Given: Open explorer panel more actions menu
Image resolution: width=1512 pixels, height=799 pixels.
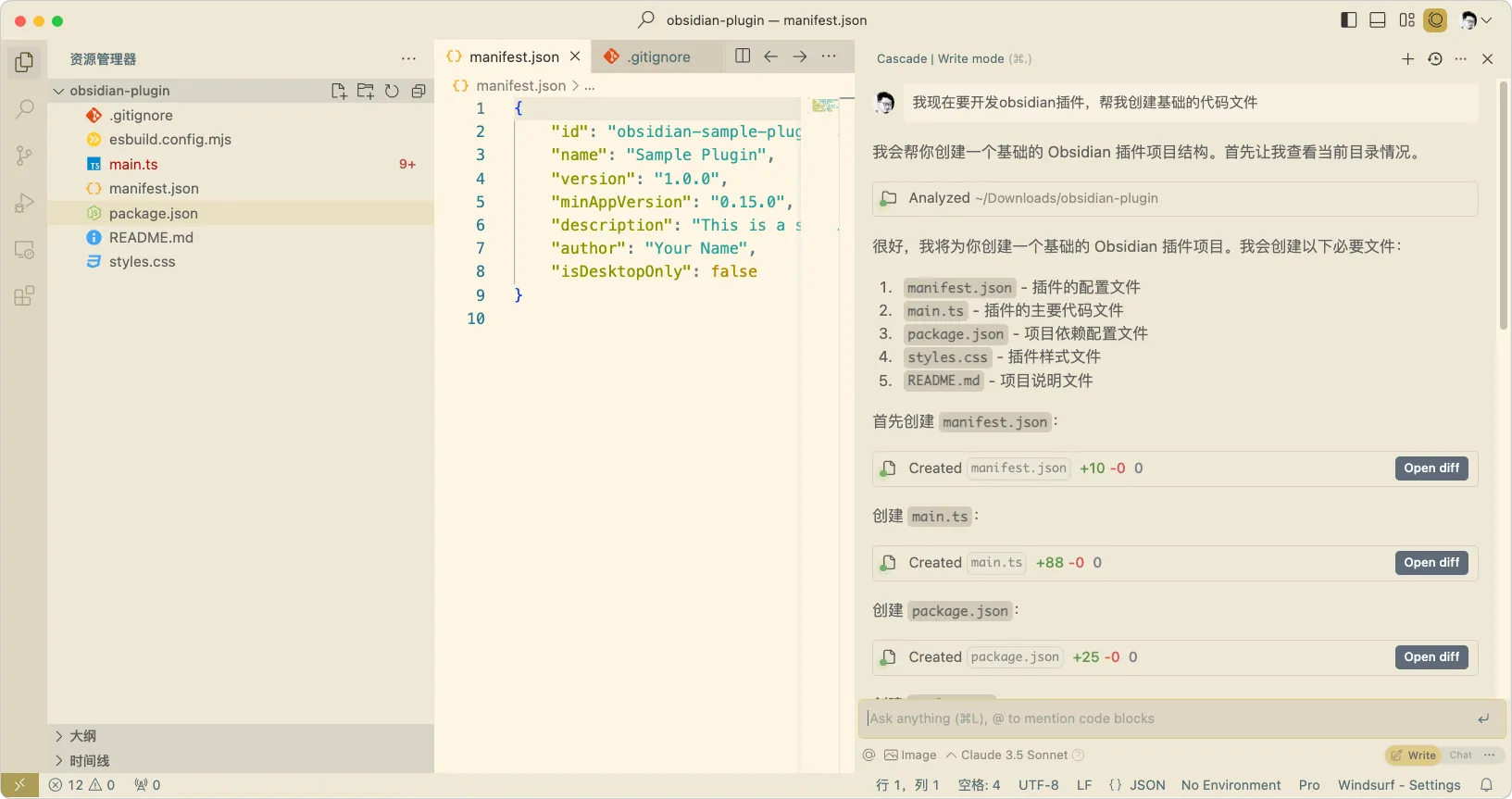Looking at the screenshot, I should [408, 58].
